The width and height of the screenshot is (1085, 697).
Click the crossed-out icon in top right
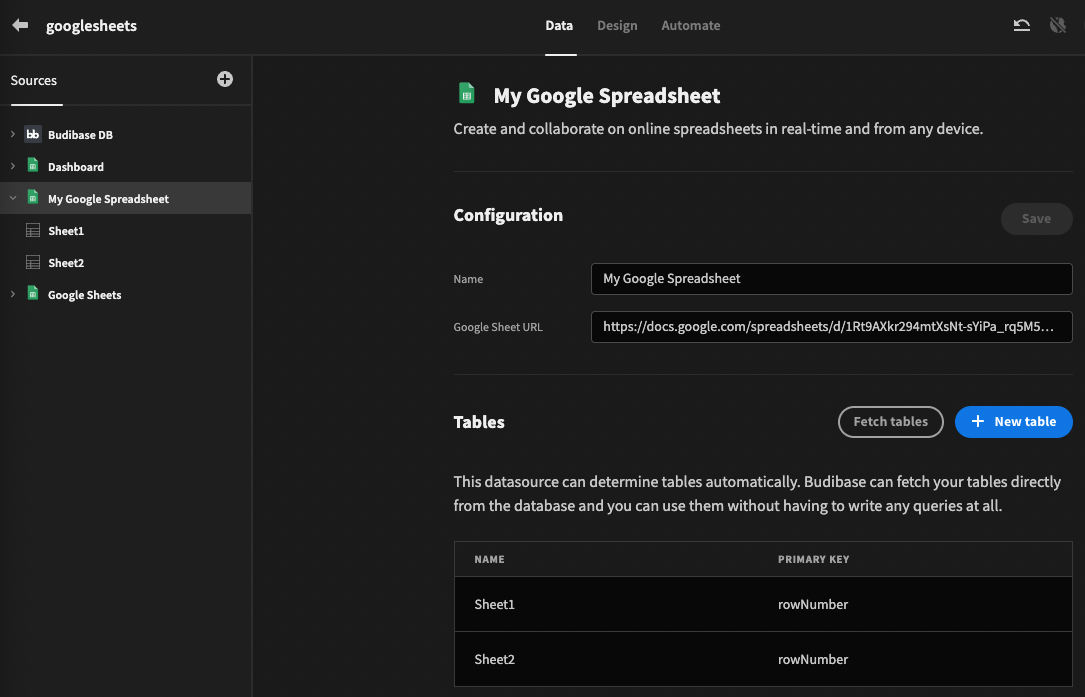(1057, 26)
